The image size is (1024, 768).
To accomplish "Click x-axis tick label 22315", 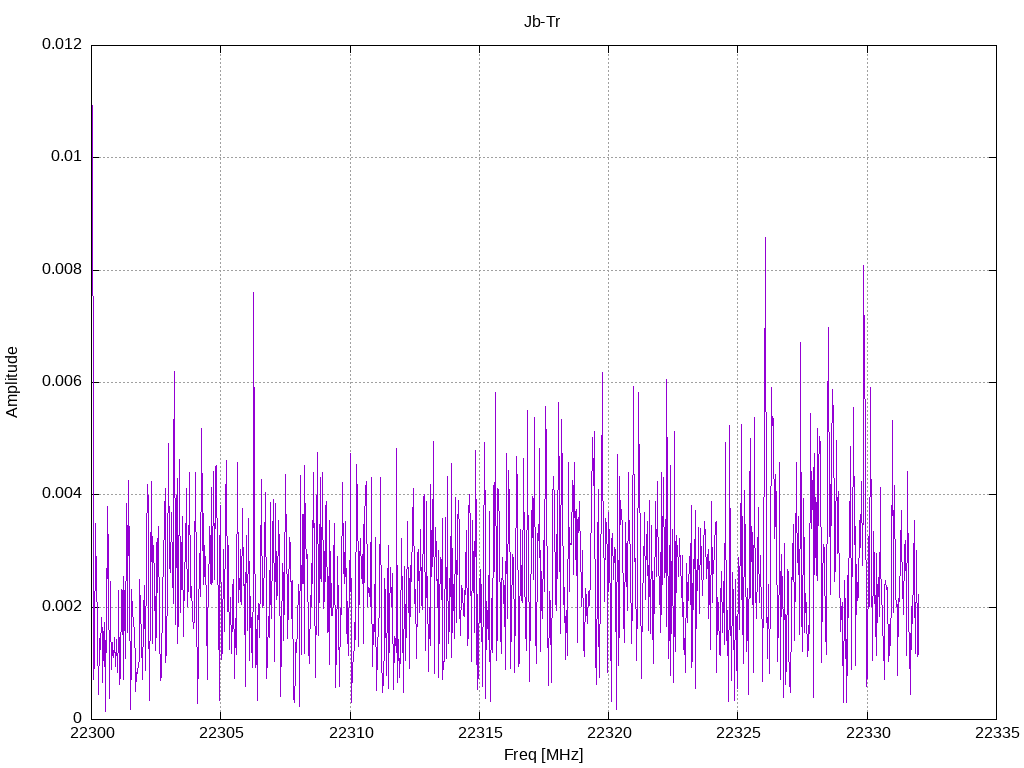I will (x=480, y=733).
